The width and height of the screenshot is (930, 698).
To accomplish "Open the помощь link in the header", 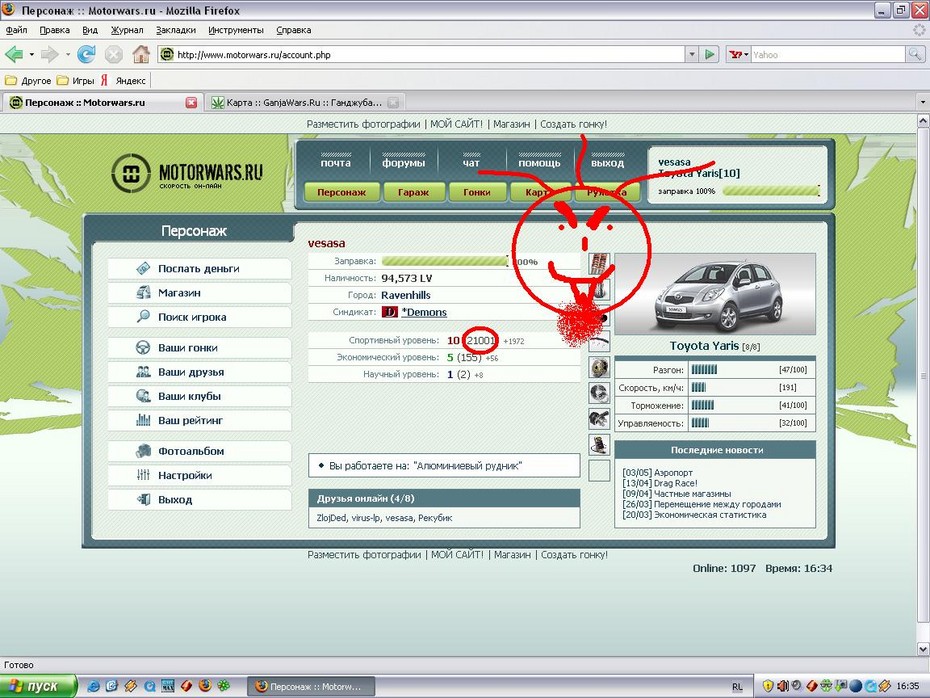I will (539, 162).
